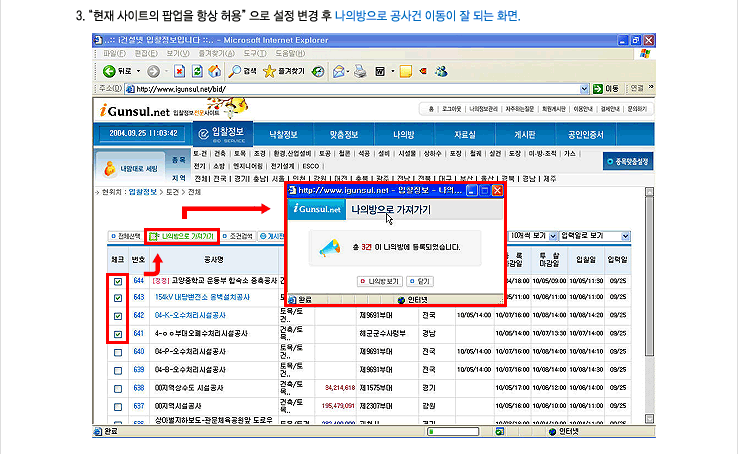Click the Stop page loading icon
The width and height of the screenshot is (738, 454).
coord(179,72)
